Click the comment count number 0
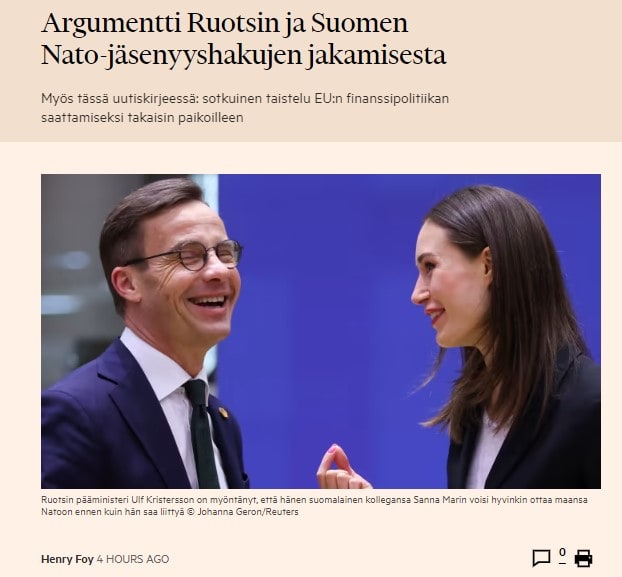Viewport: 622px width, 577px height. tap(562, 552)
